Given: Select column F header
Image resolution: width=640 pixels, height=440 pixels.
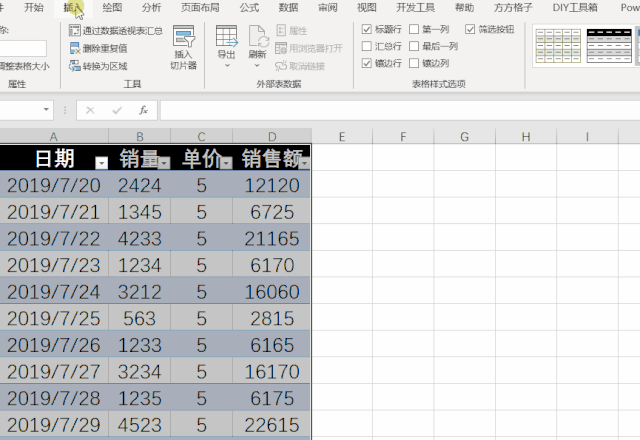Looking at the screenshot, I should 403,136.
